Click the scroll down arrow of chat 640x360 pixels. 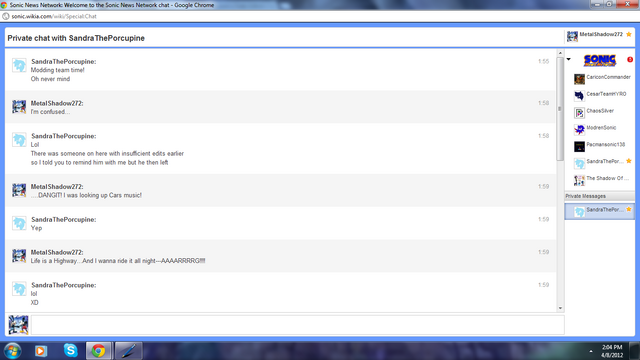(560, 308)
